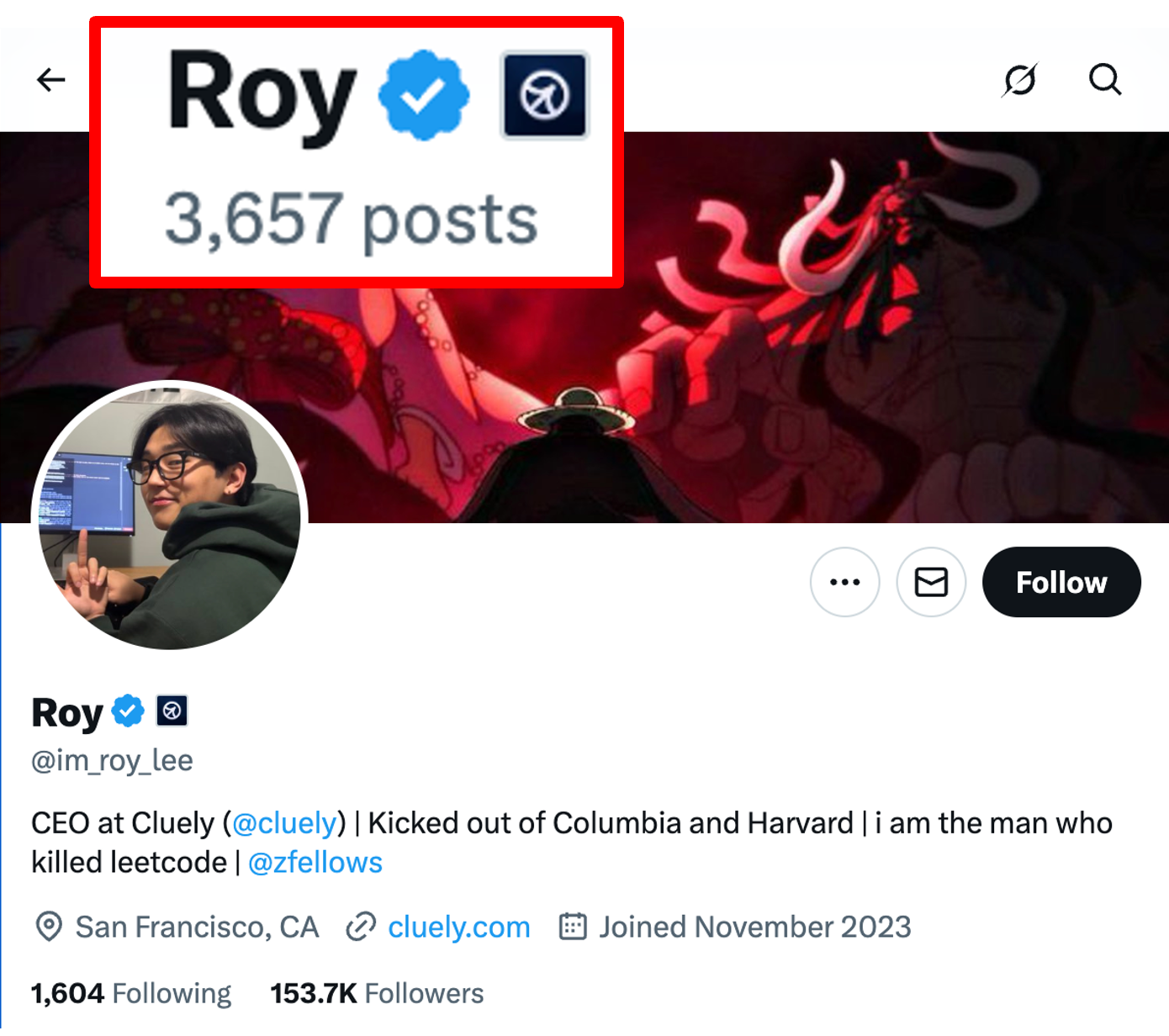Click the San Francisco, CA location
The height and width of the screenshot is (1036, 1169).
tap(197, 927)
